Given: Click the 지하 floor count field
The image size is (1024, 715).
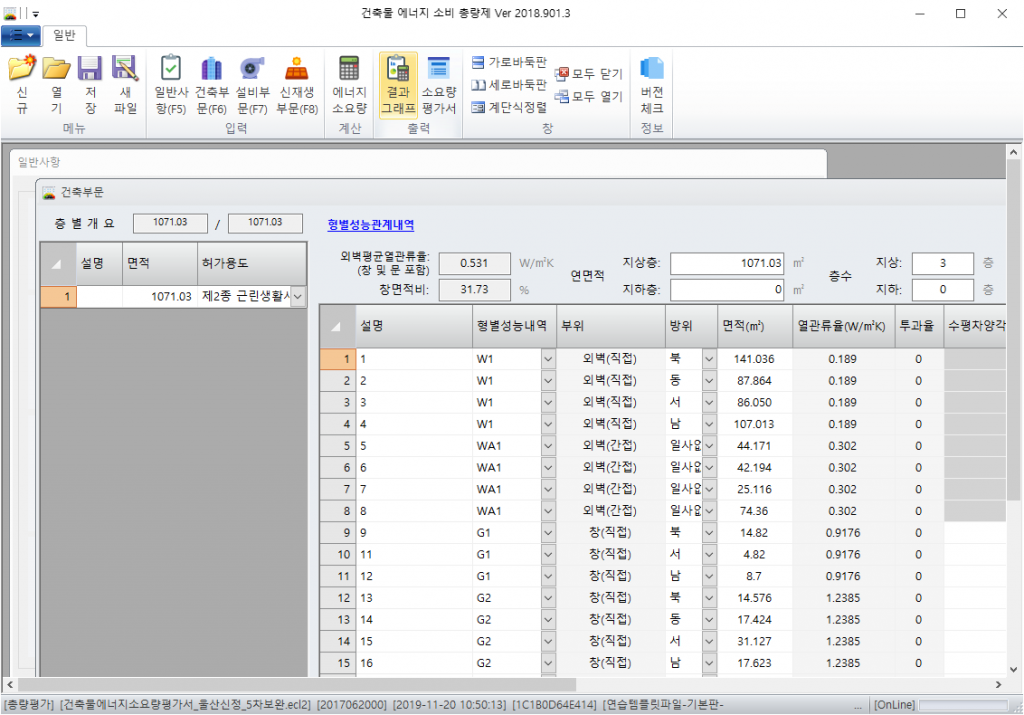Looking at the screenshot, I should (x=942, y=289).
